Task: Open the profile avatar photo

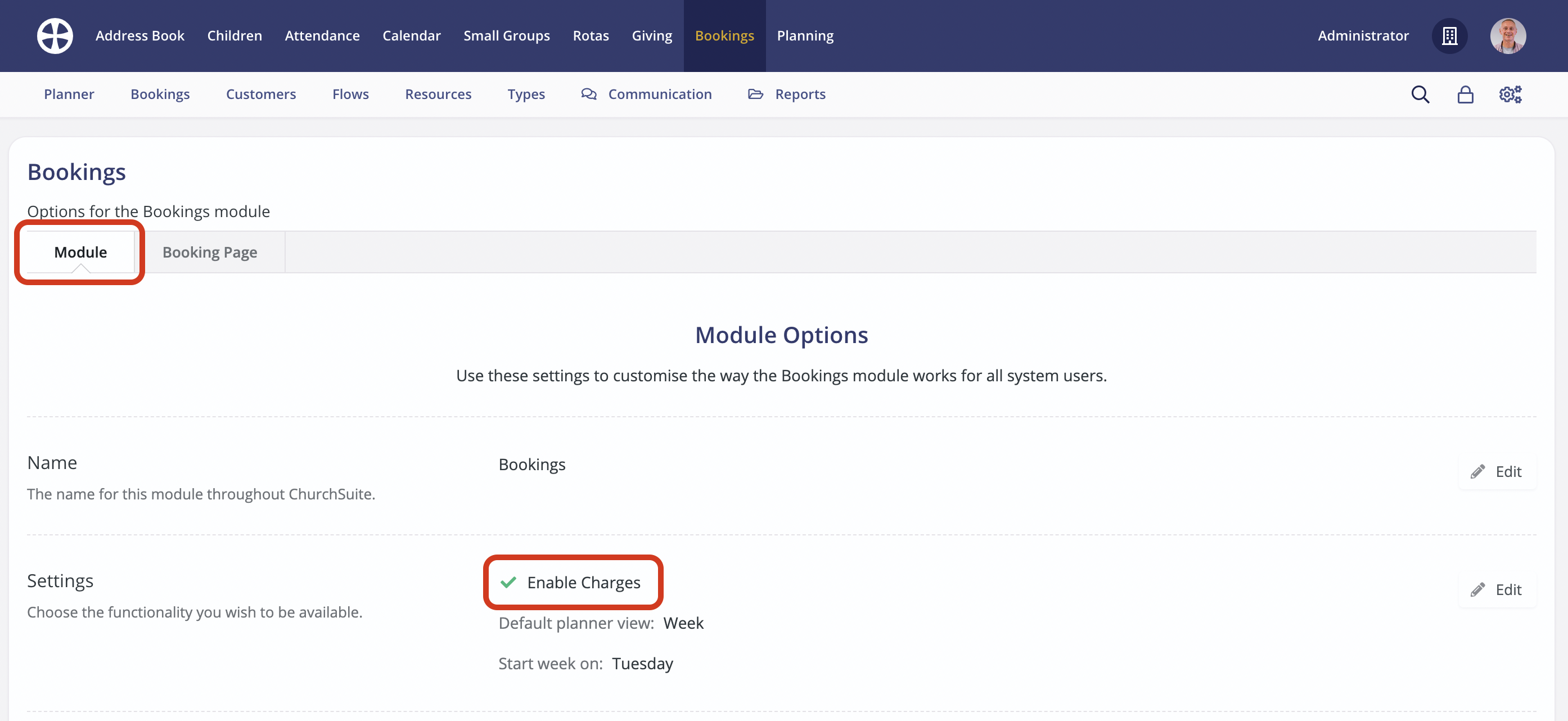Action: coord(1509,36)
